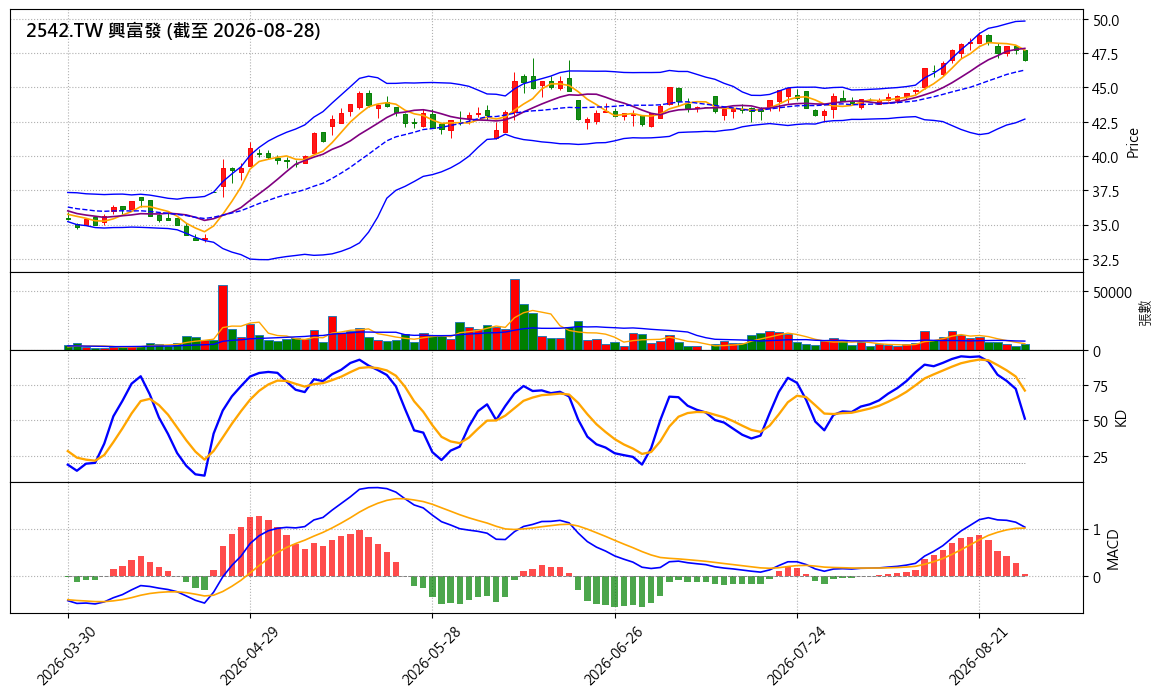Click the "37.5" price axis tick
Viewport: 1163px width, 698px height.
point(1106,192)
